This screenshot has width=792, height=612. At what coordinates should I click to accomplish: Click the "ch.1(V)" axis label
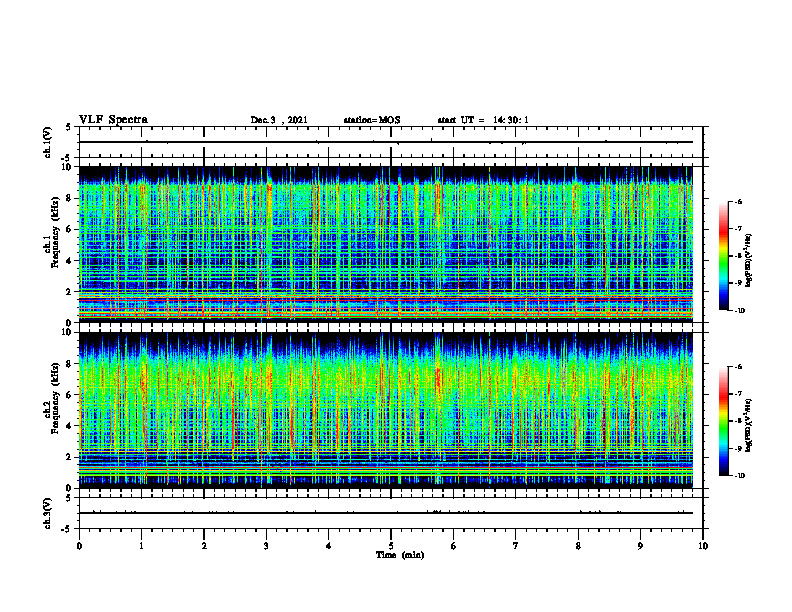(48, 142)
